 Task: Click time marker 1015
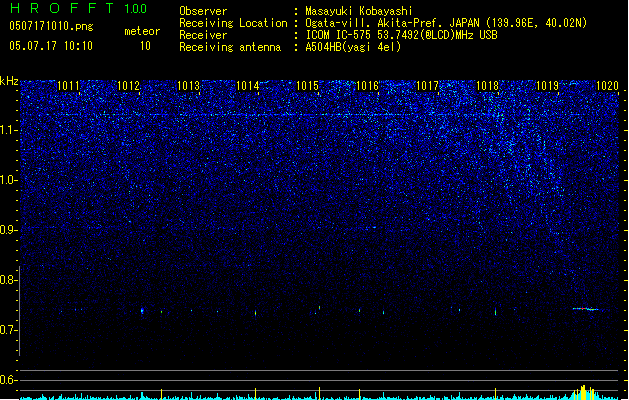308,86
